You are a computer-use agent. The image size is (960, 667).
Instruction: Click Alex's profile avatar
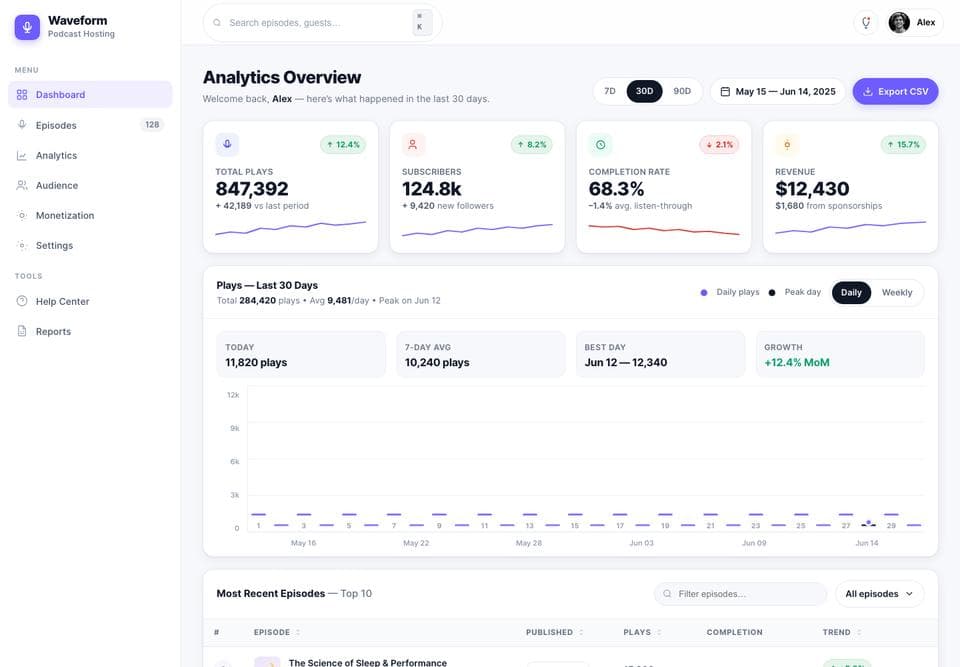[899, 23]
